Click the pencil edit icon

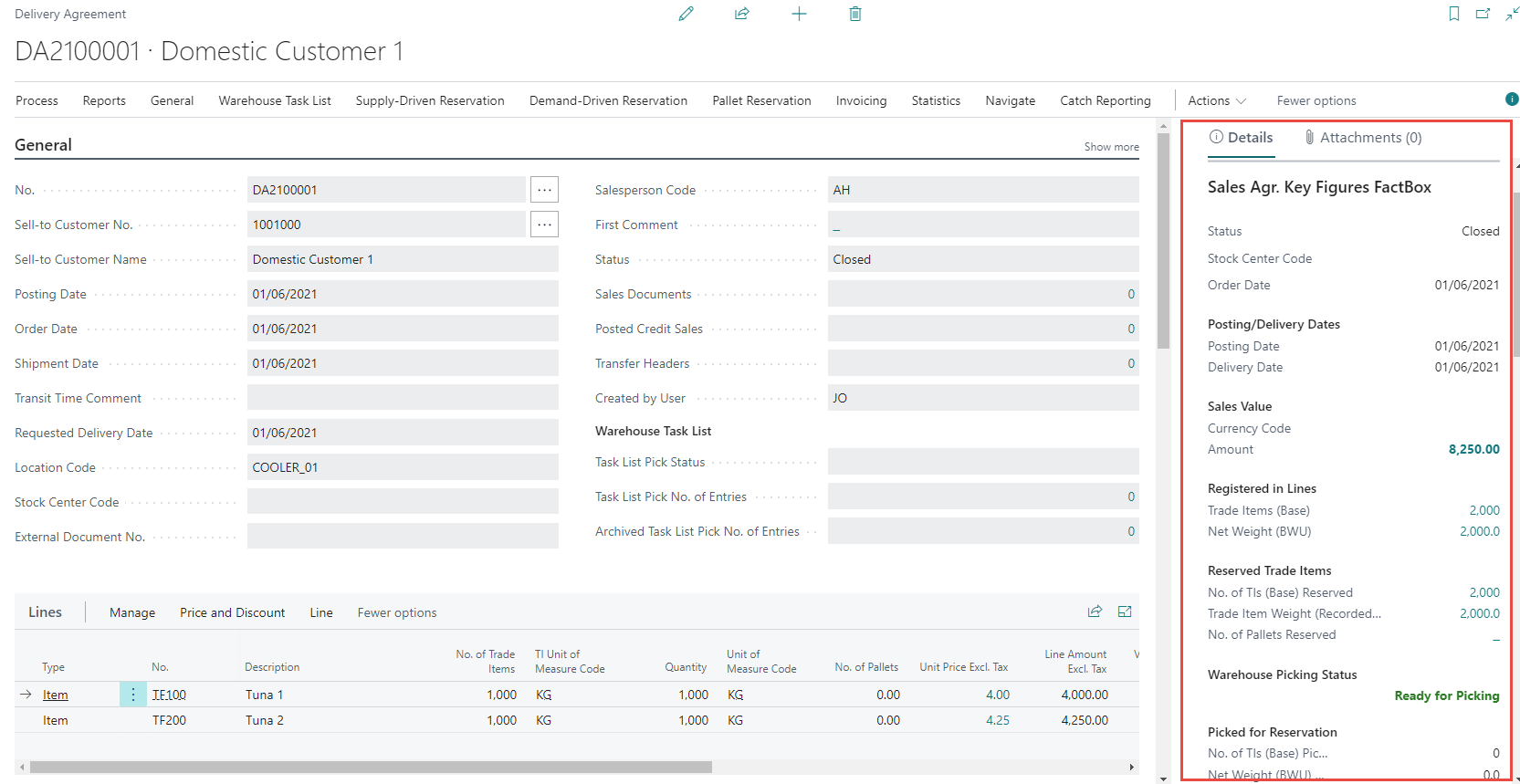coord(686,14)
